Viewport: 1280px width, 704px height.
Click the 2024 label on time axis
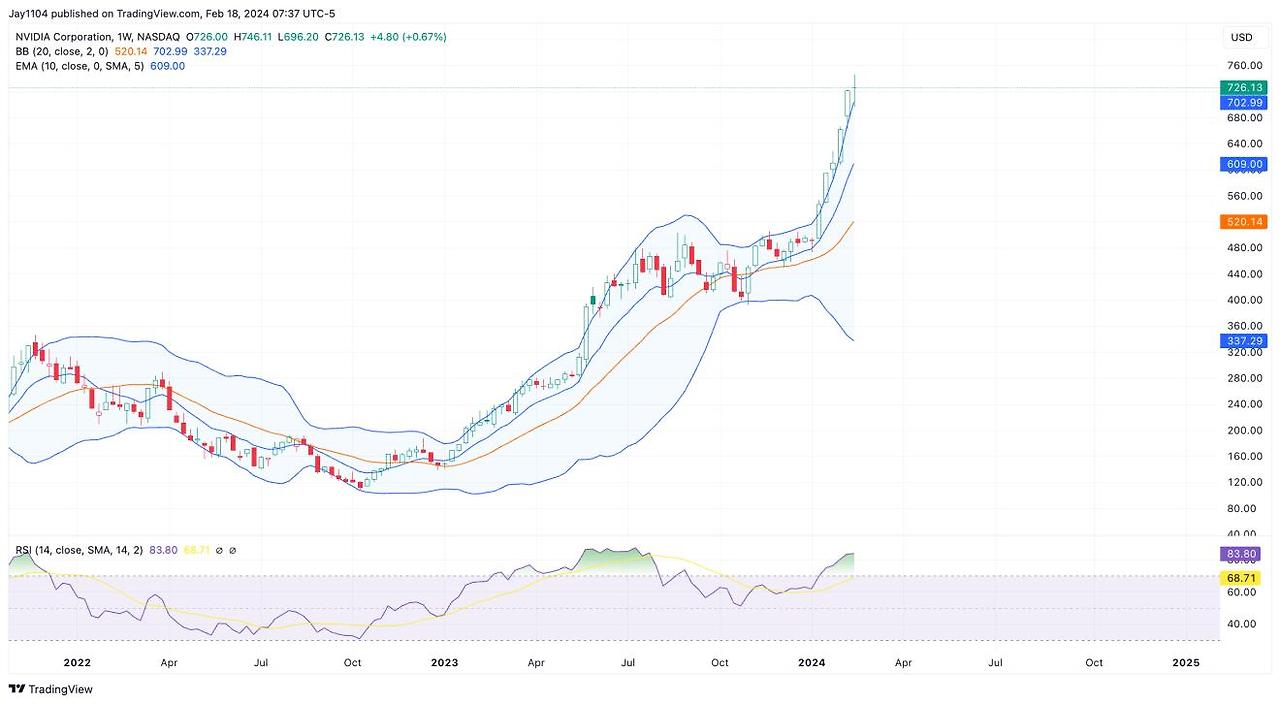(x=812, y=662)
